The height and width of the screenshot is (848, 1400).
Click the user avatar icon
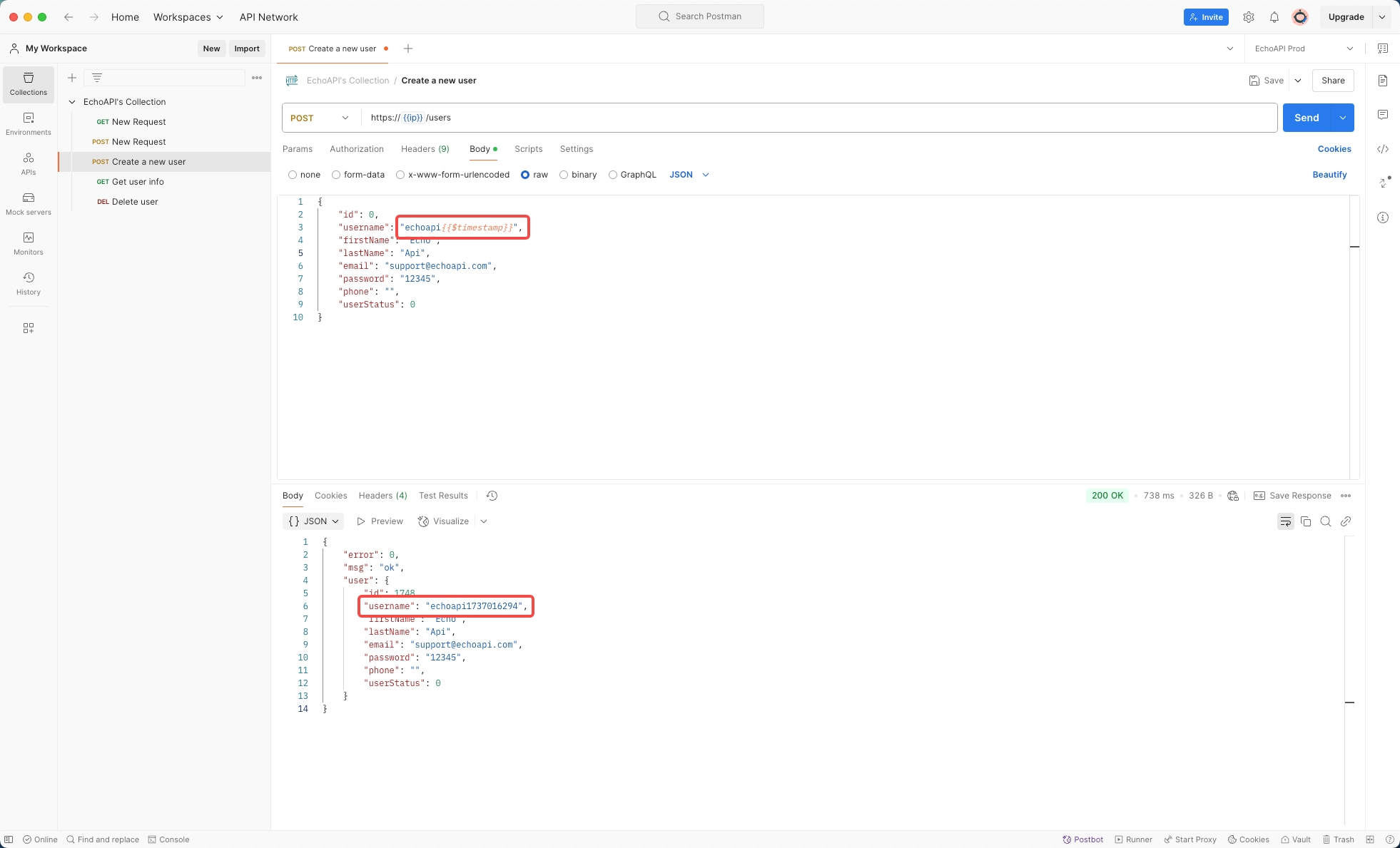[x=1300, y=17]
